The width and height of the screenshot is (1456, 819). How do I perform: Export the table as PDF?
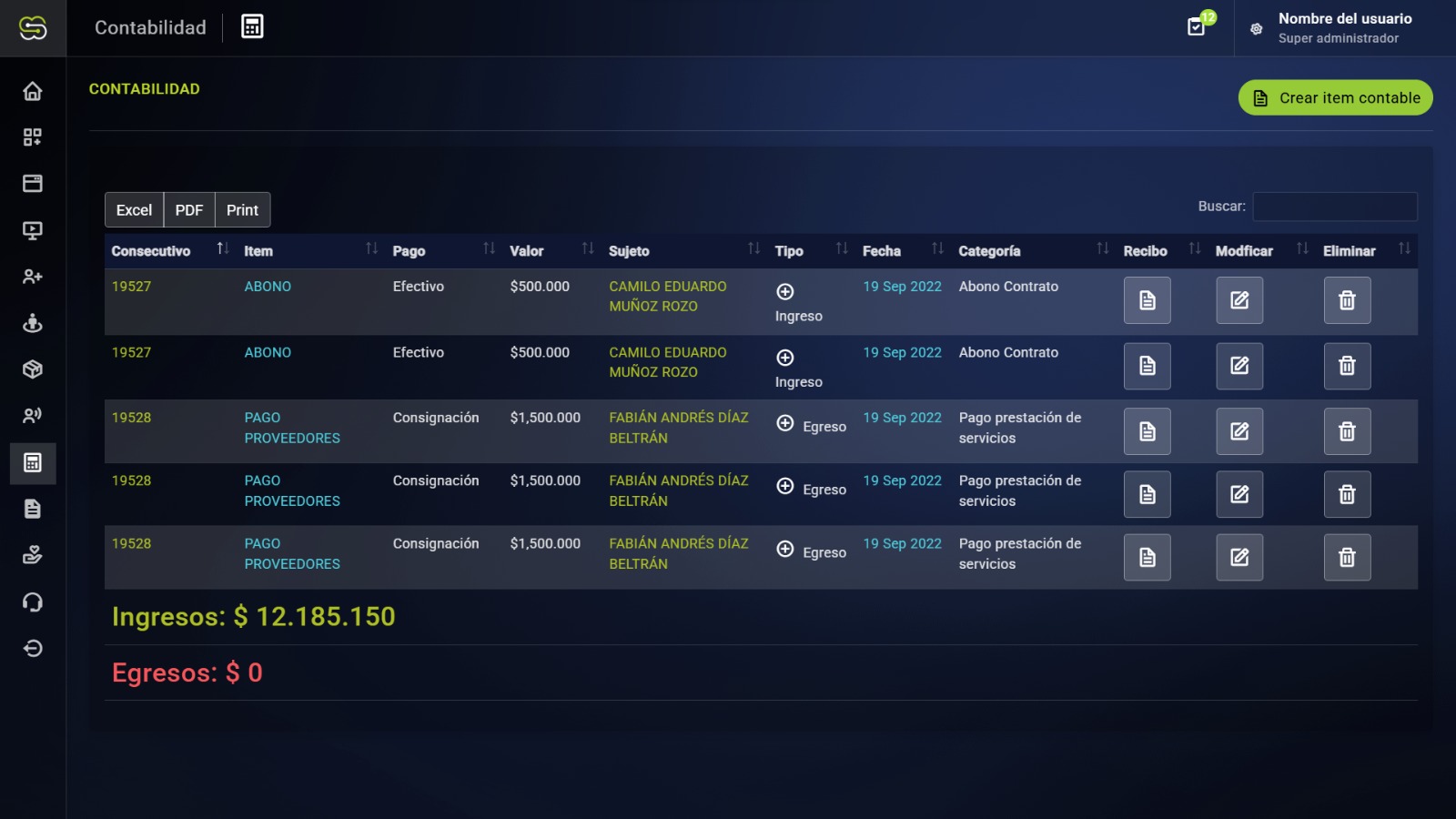[189, 210]
